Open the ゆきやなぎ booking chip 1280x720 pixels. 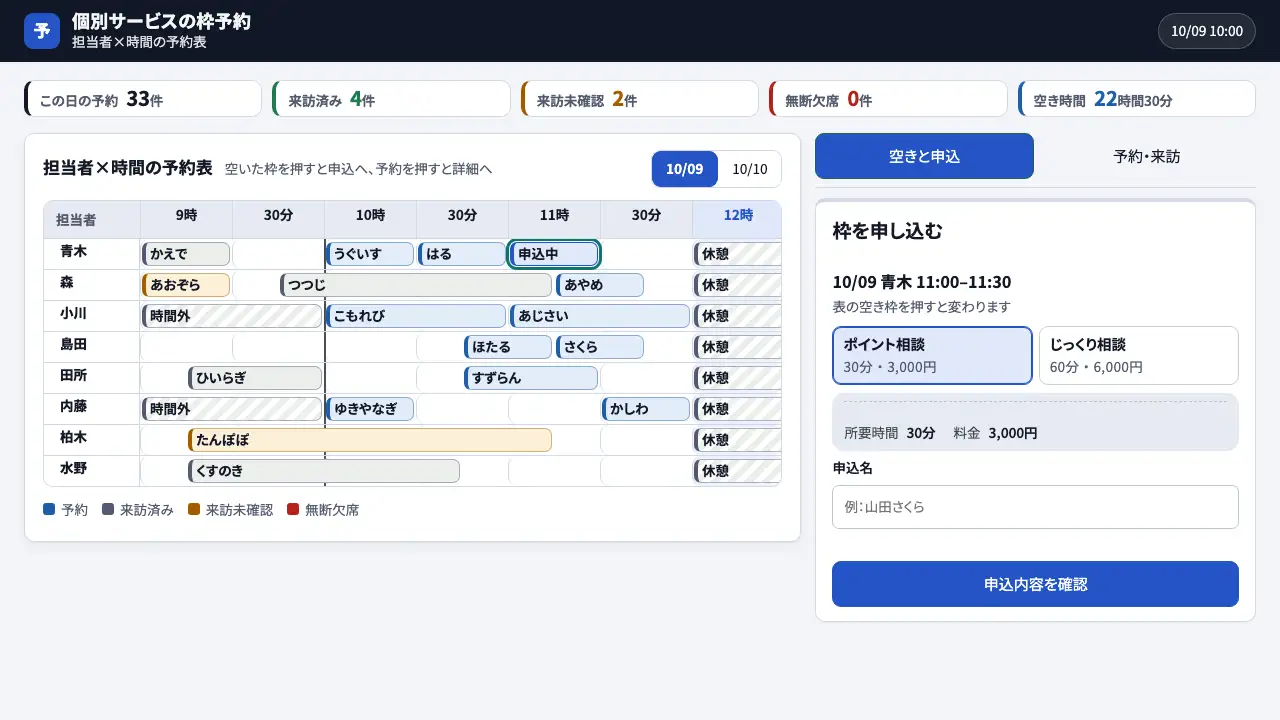point(370,409)
